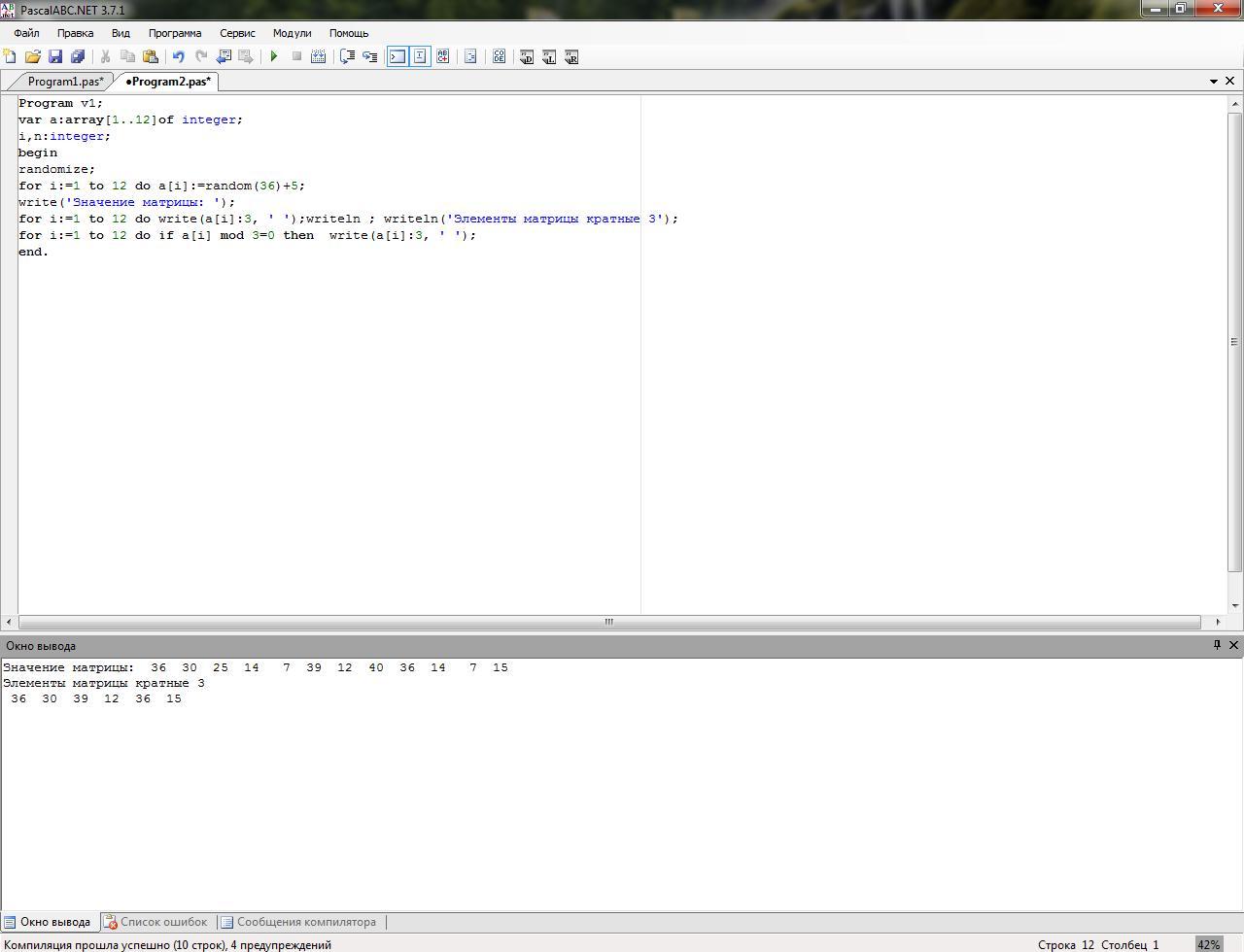This screenshot has width=1244, height=952.
Task: Click the editor horizontal scrollbar
Action: 609,622
